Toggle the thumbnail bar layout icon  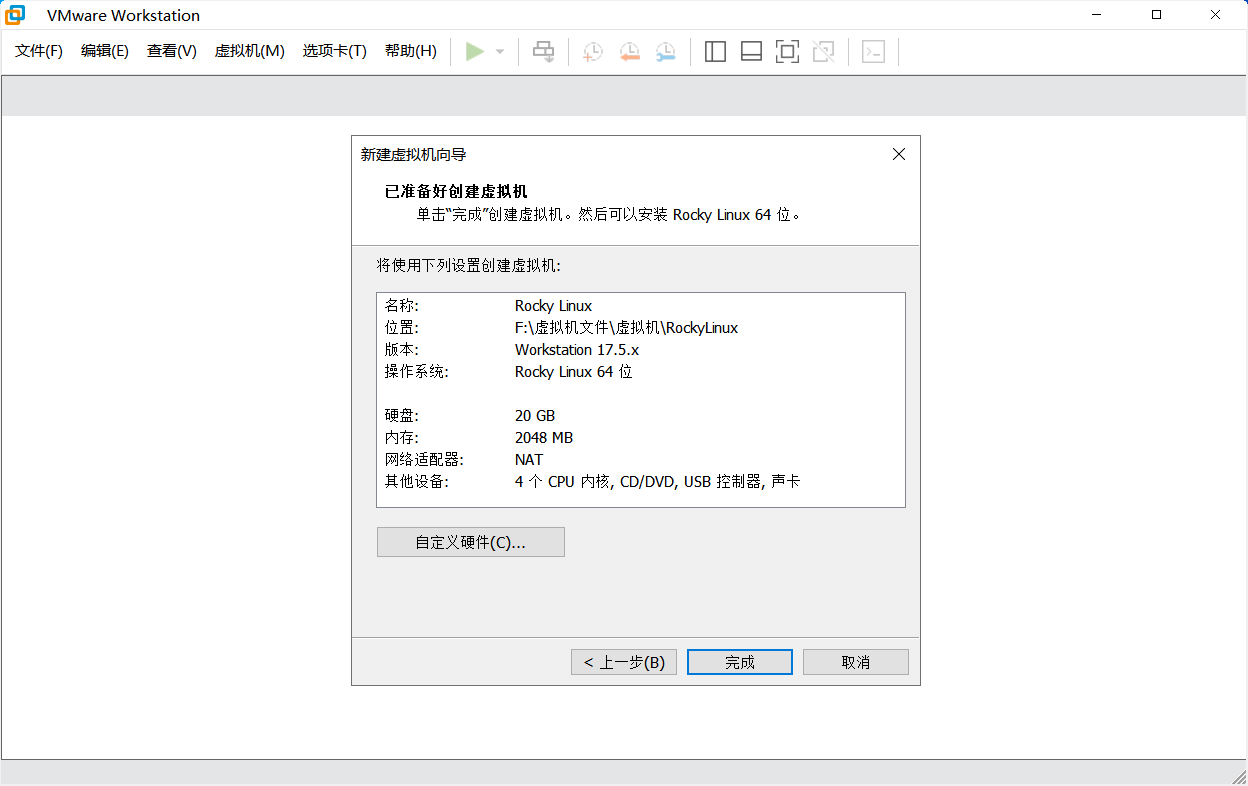(x=751, y=52)
